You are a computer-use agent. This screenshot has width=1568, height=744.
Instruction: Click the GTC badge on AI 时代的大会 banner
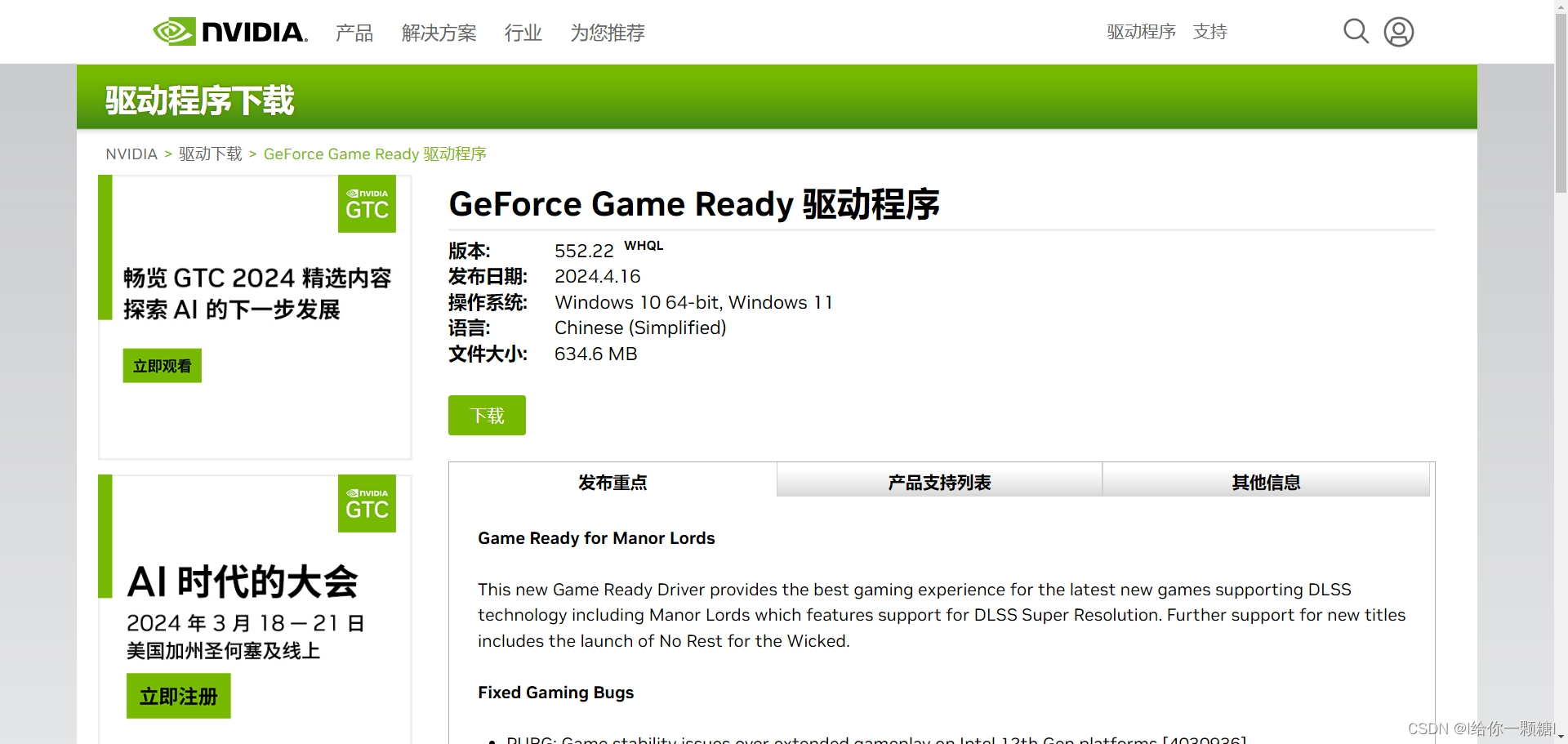(x=367, y=504)
